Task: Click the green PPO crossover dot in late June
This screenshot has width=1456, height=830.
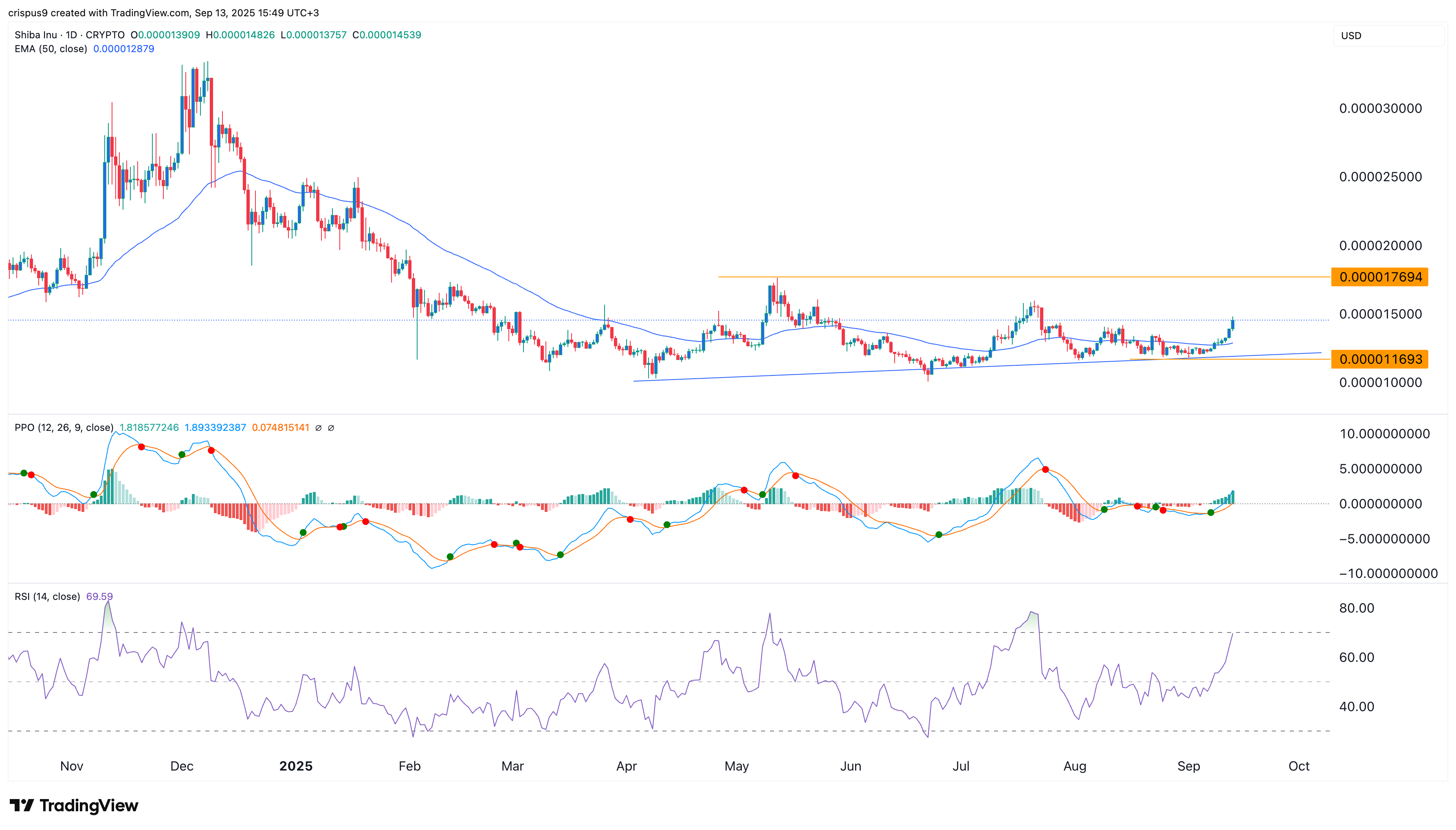Action: pyautogui.click(x=939, y=535)
